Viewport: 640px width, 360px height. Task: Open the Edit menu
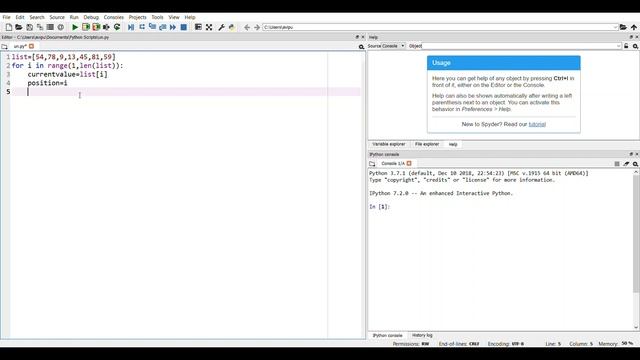(x=20, y=17)
